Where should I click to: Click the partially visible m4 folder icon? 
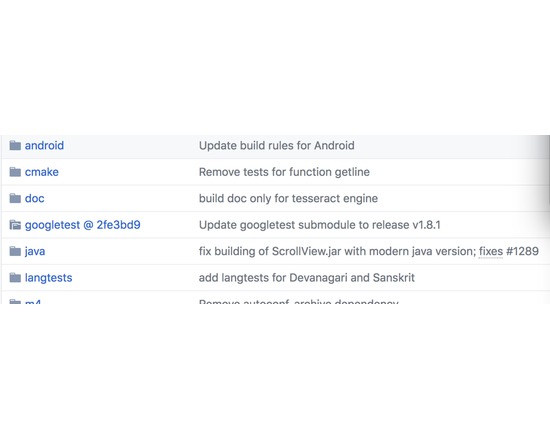[x=15, y=301]
